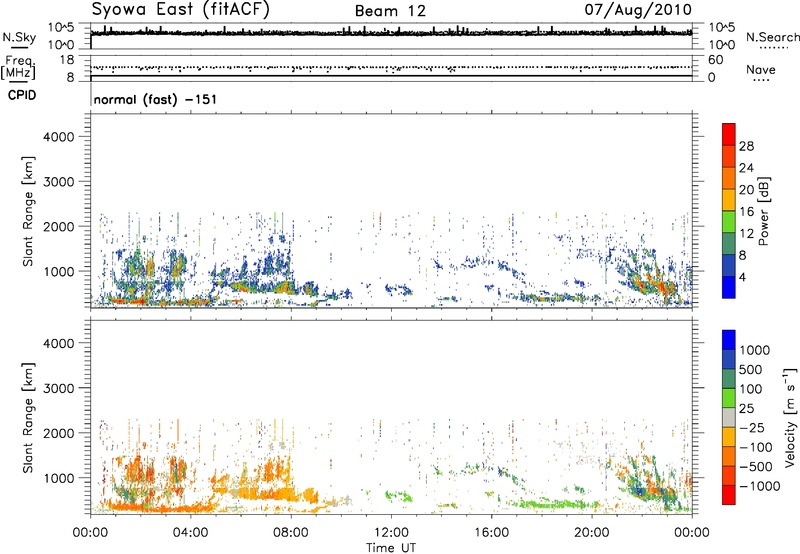Select the "-500" label on Velocity colorbar

(x=756, y=467)
